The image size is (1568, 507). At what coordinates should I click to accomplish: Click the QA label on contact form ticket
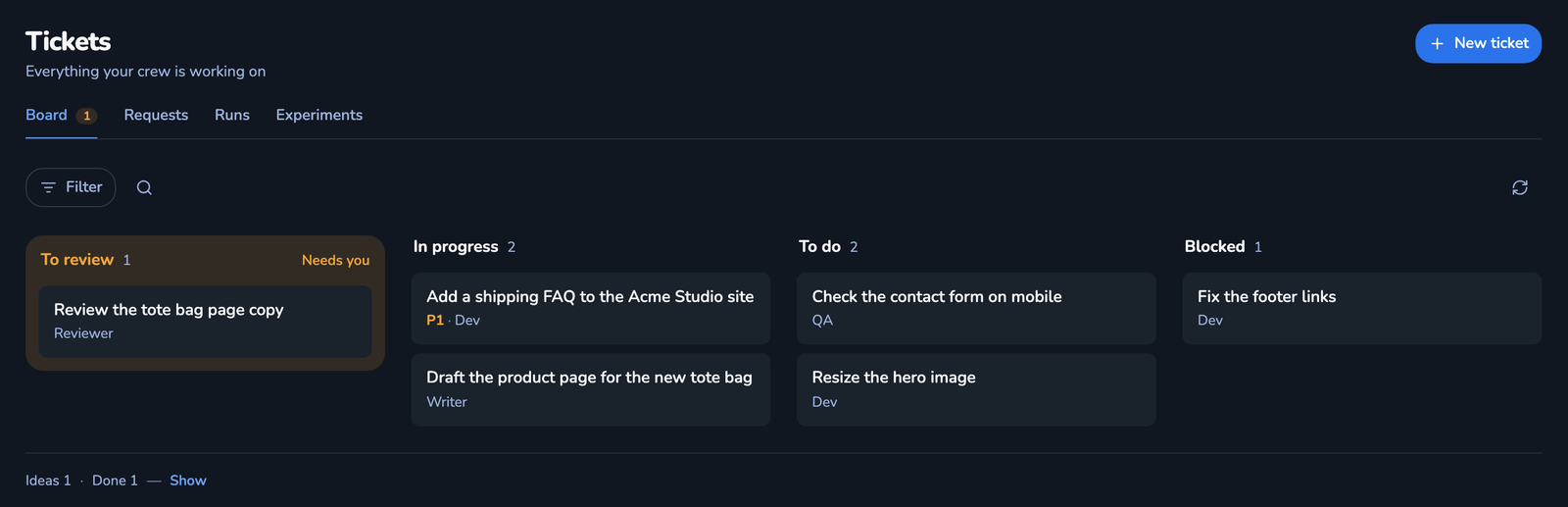pos(822,321)
